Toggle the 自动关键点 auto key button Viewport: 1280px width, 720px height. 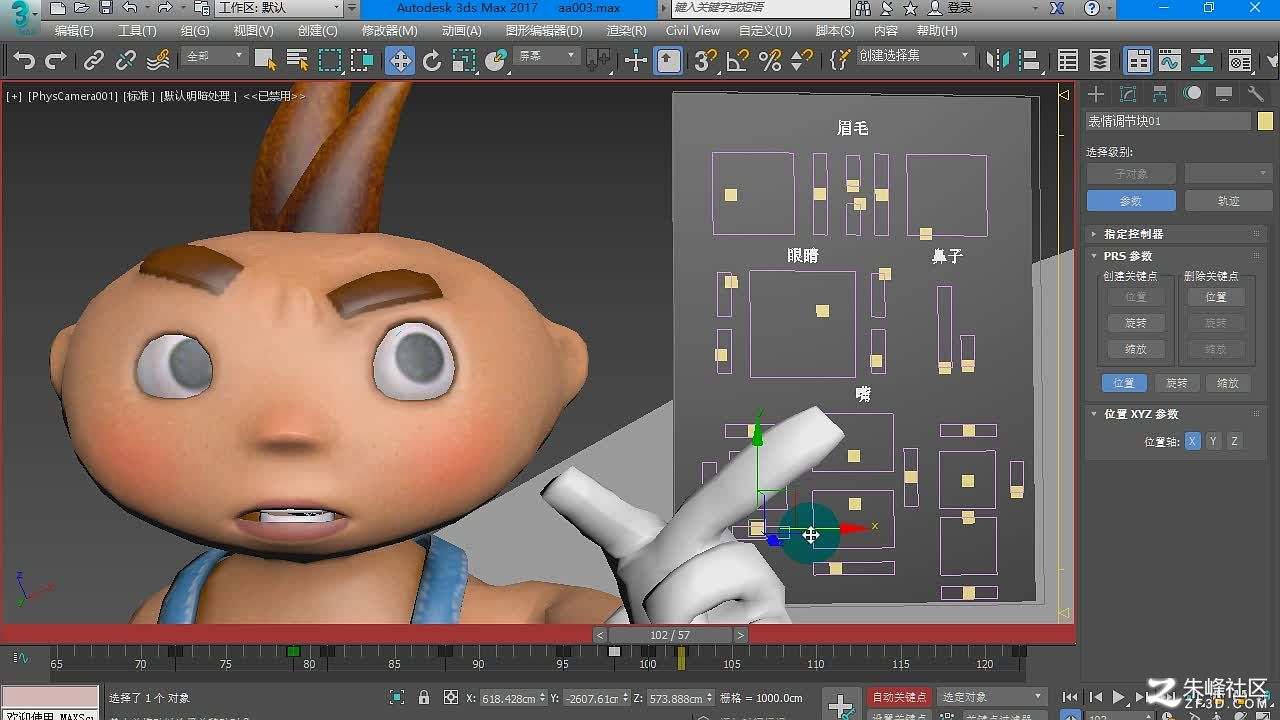pos(900,697)
